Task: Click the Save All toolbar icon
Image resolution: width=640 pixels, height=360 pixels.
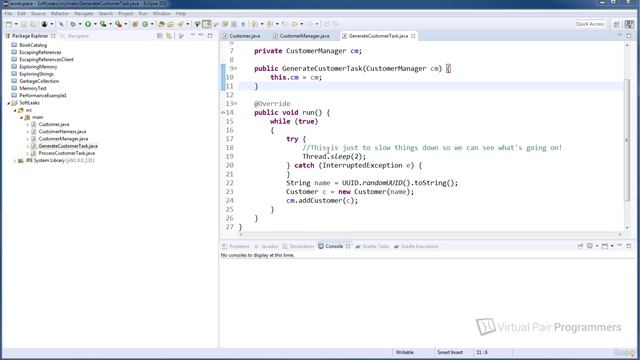Action: [x=33, y=24]
